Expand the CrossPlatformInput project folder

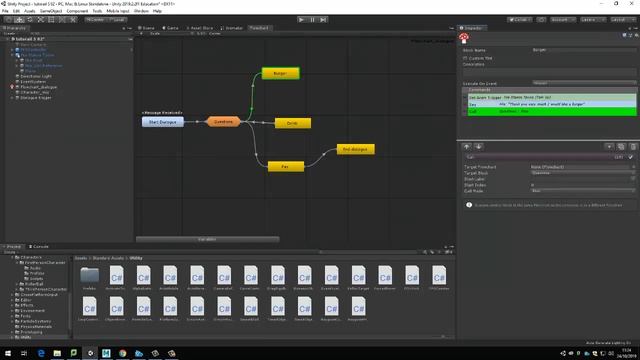(12, 295)
